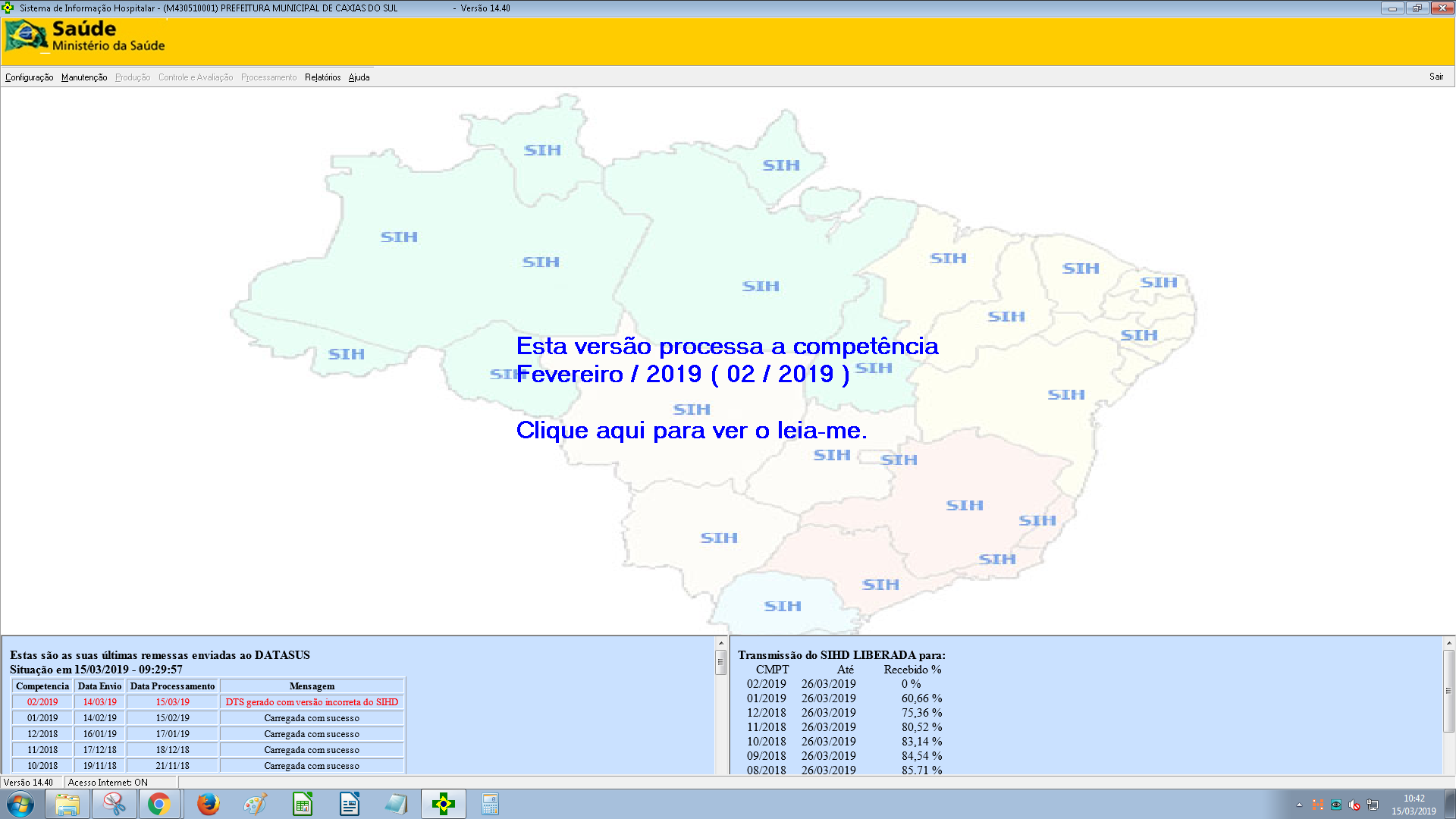Launch Firefox from the taskbar
Viewport: 1456px width, 819px height.
pos(208,803)
